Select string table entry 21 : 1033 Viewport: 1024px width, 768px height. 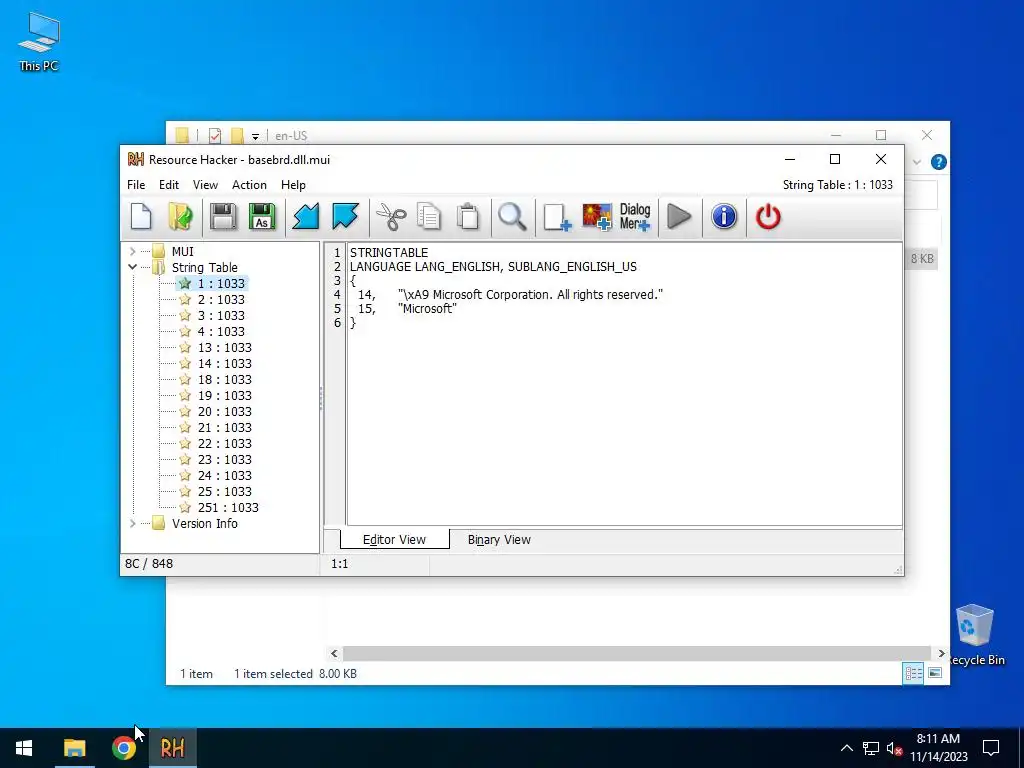coord(224,428)
